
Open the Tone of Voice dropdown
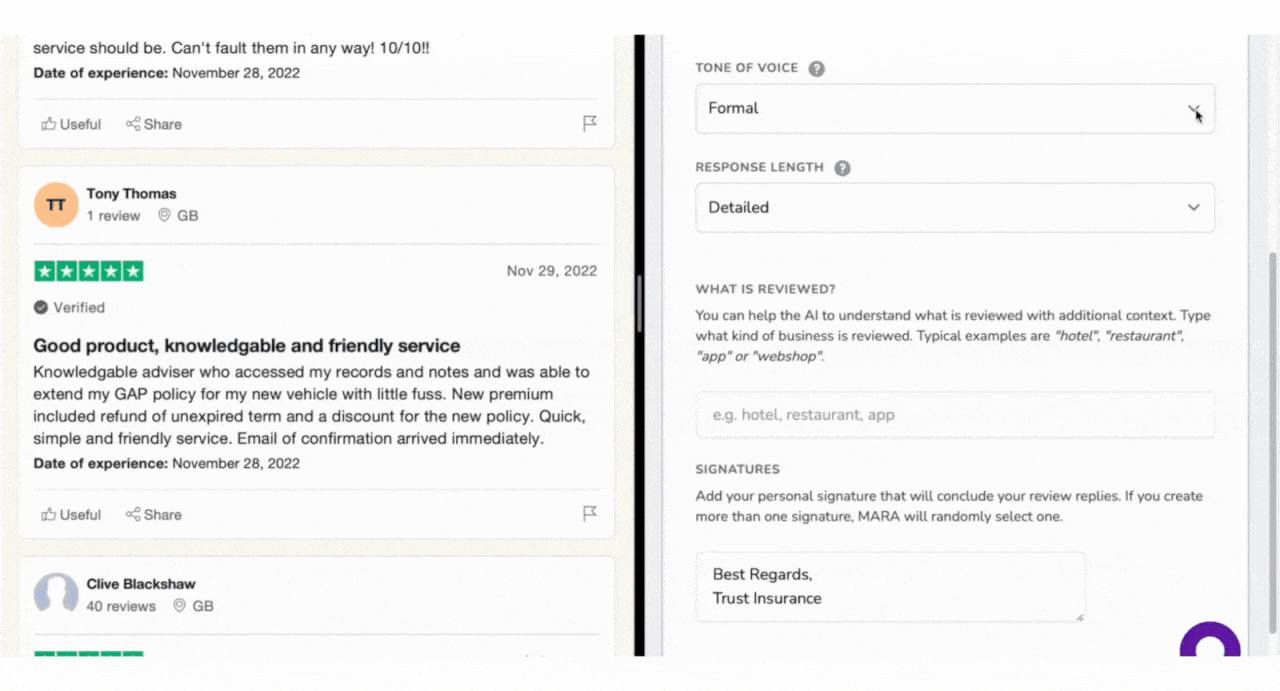[x=955, y=109]
